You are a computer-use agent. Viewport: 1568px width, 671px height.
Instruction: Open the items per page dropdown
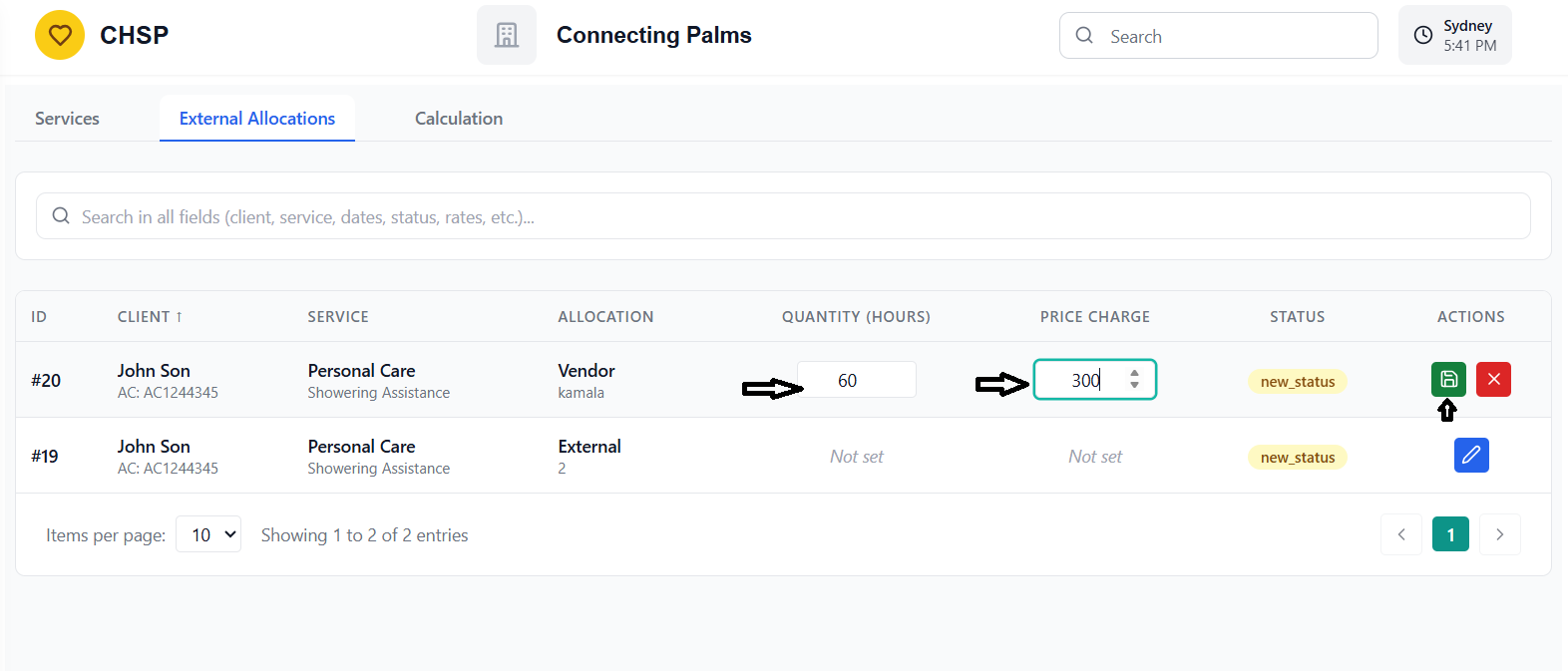coord(208,534)
